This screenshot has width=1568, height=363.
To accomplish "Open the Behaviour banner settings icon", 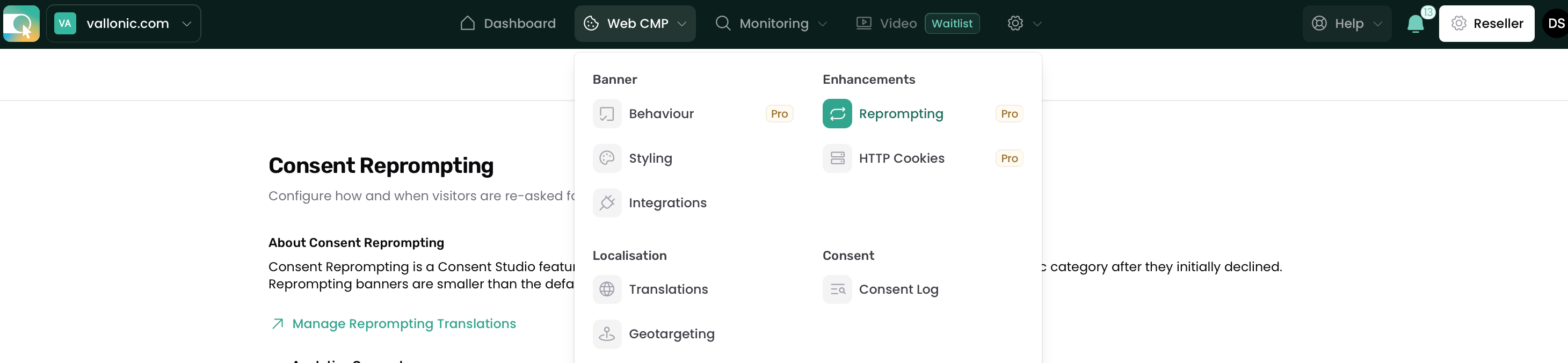I will click(x=607, y=114).
